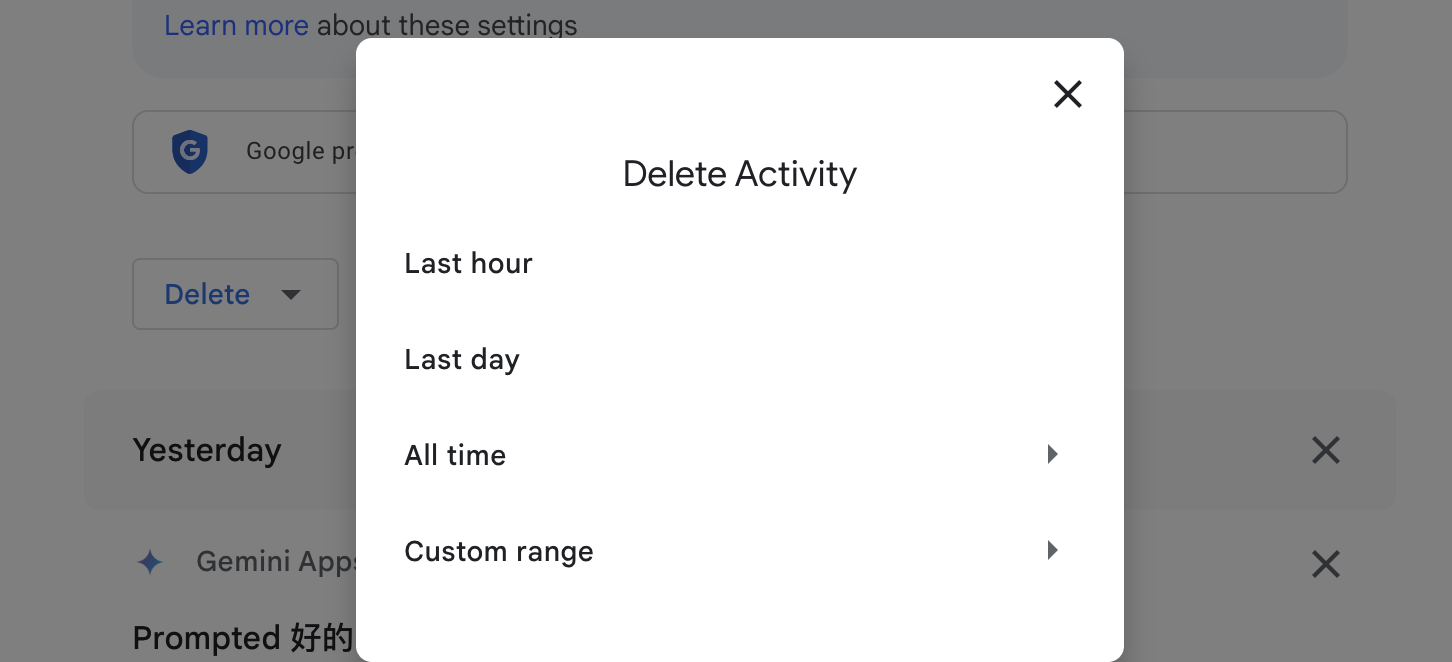
Task: Click the Gemini sparkle icon
Action: (150, 562)
